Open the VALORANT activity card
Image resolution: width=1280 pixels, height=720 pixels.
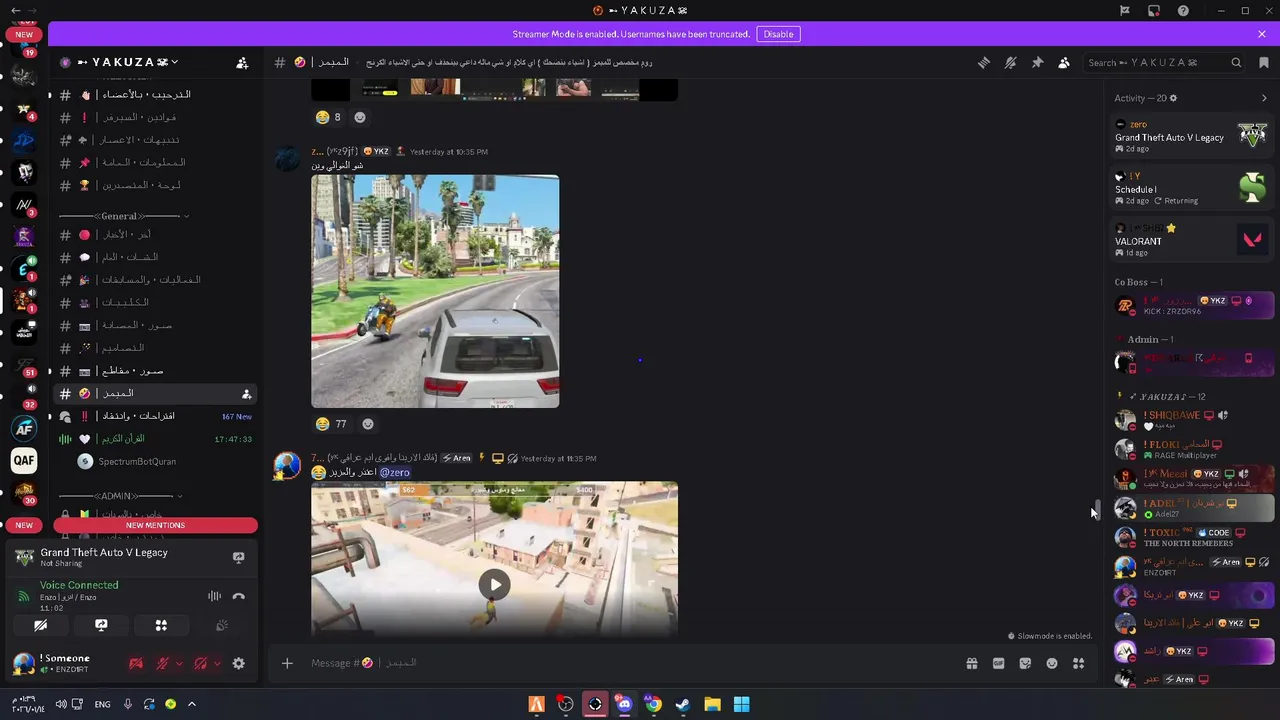[x=1192, y=240]
